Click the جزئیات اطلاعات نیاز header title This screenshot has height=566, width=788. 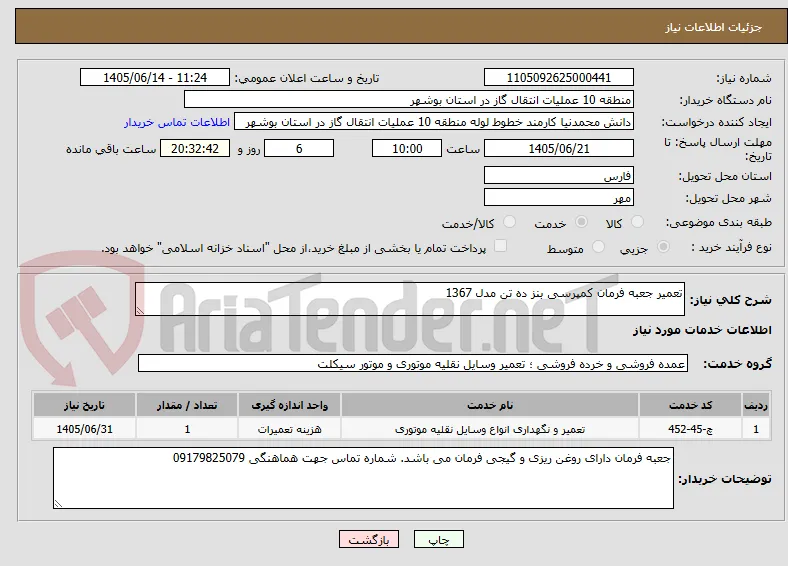coord(714,27)
